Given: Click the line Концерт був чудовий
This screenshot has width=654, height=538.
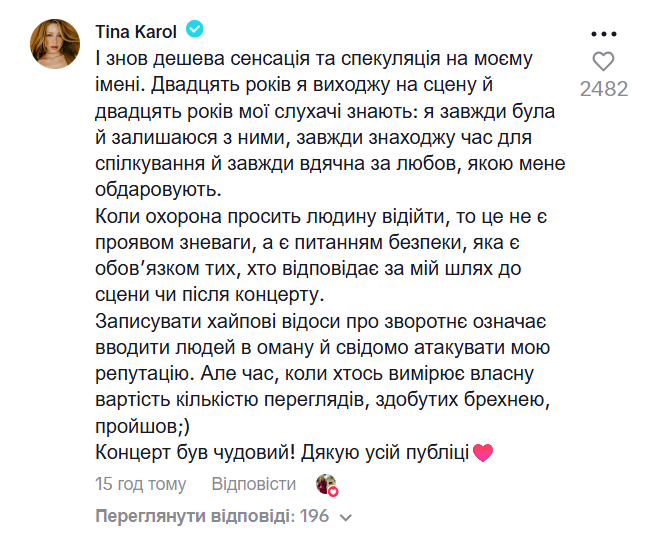Looking at the screenshot, I should click(x=282, y=452).
